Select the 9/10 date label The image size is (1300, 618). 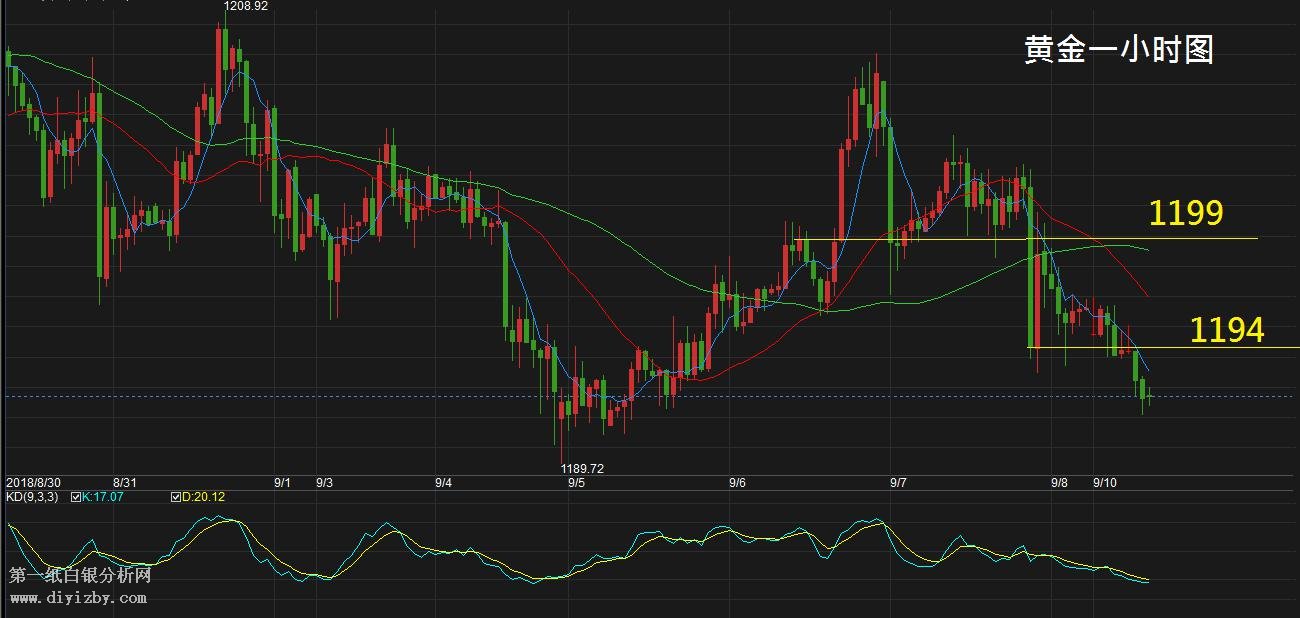point(1105,482)
